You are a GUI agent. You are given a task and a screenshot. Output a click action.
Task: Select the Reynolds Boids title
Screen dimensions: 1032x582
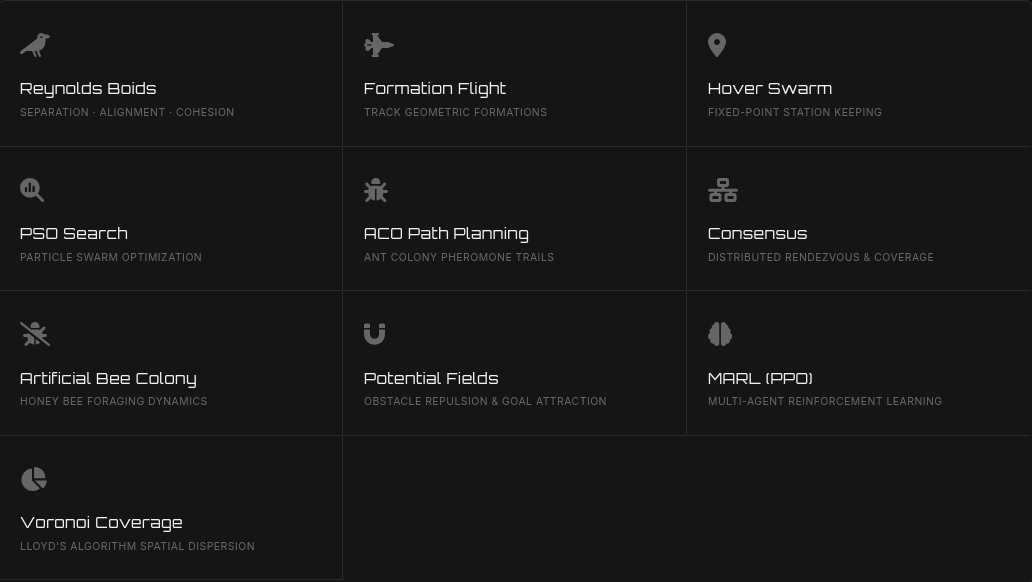pyautogui.click(x=88, y=89)
